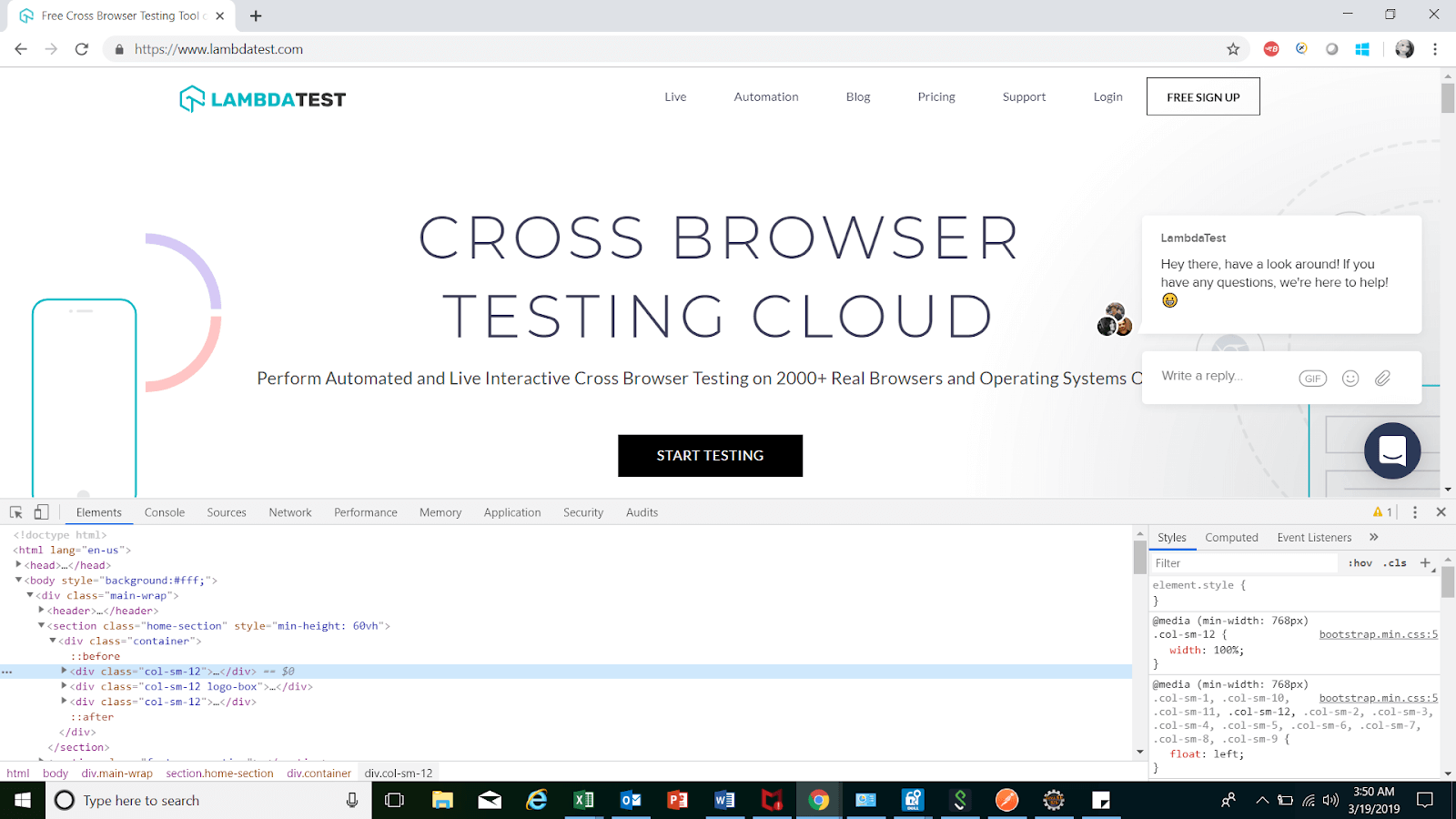
Task: Bookmark page with the star icon
Action: pos(1233,49)
